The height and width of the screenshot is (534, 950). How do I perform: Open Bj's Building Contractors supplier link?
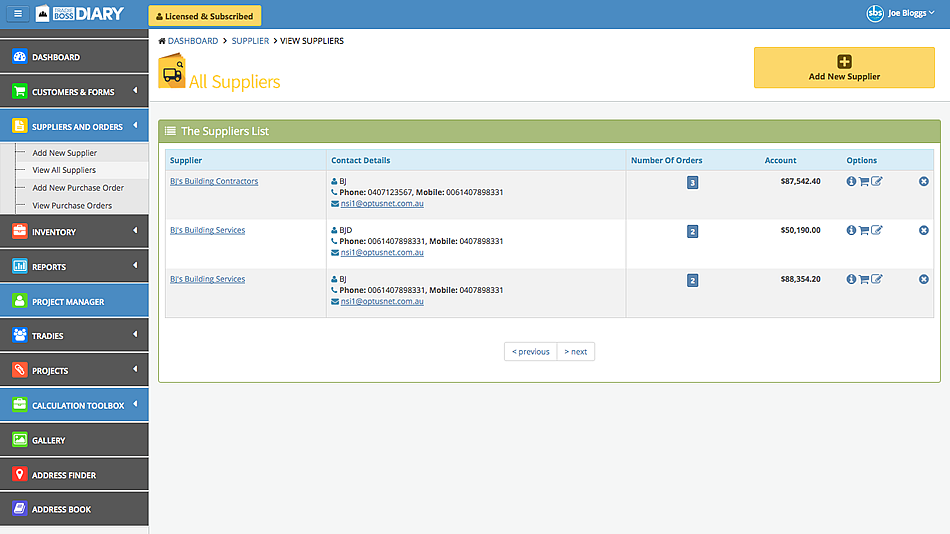[x=214, y=181]
